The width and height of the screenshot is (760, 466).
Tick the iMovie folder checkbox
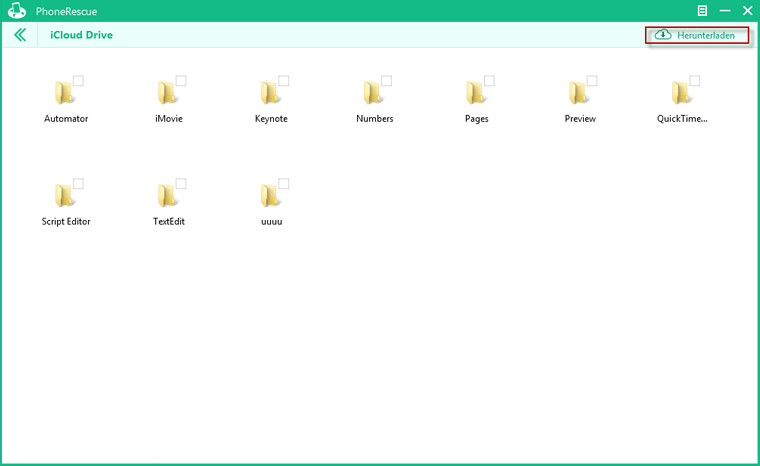[x=181, y=80]
